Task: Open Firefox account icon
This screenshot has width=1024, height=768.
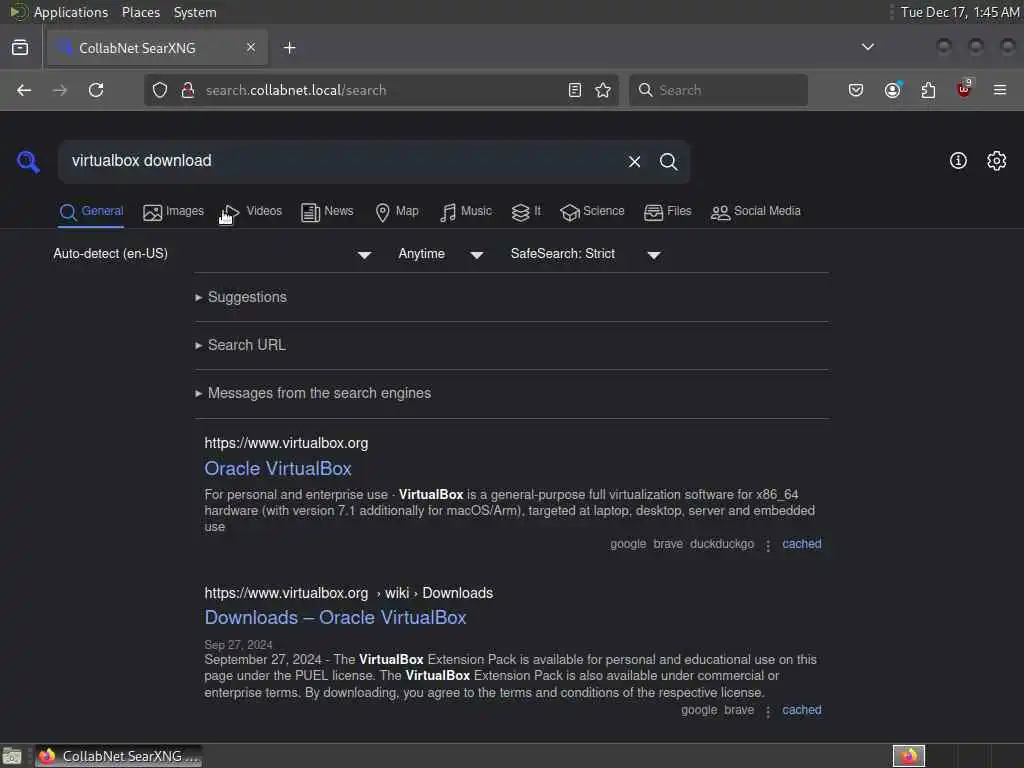Action: click(893, 89)
